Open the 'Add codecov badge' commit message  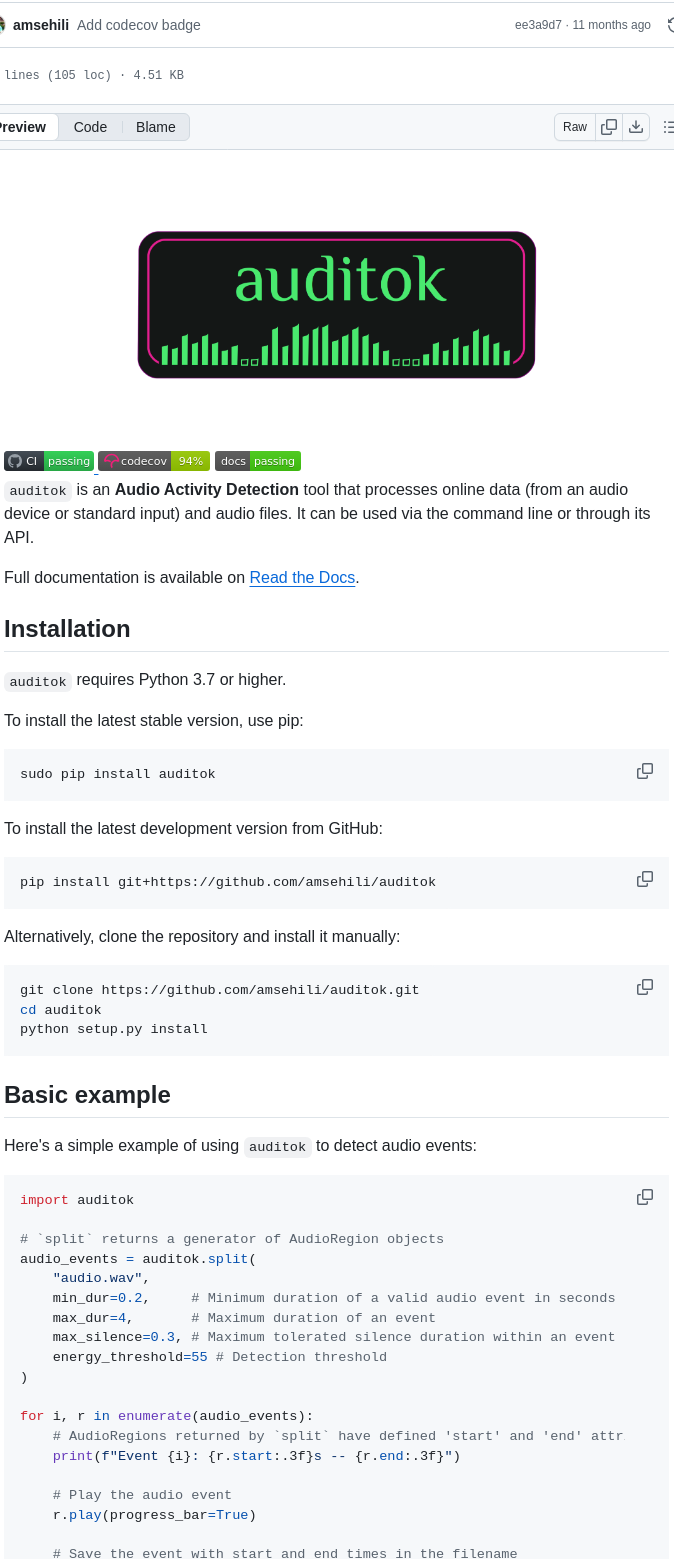click(139, 25)
